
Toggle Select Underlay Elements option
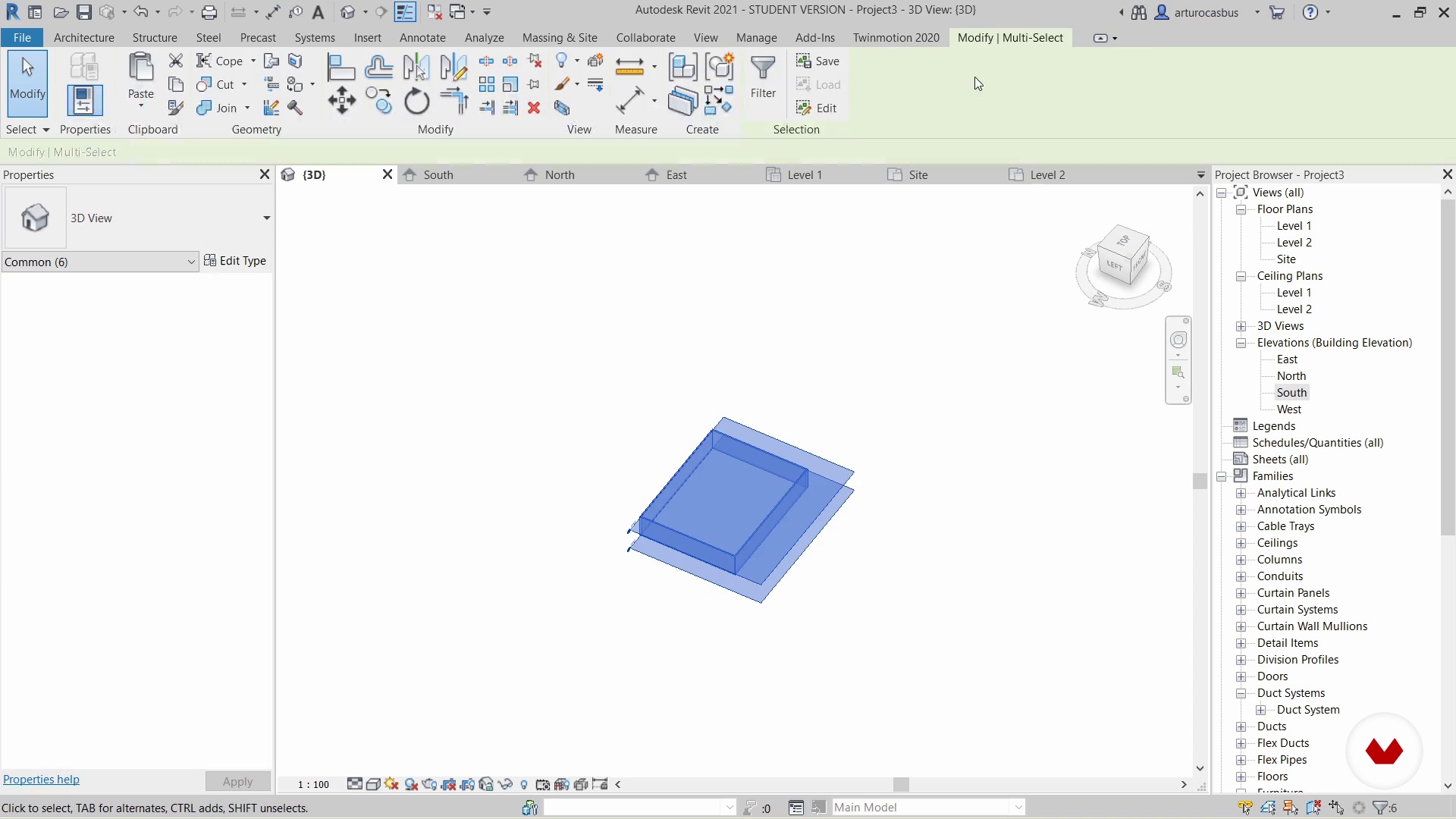[1268, 808]
